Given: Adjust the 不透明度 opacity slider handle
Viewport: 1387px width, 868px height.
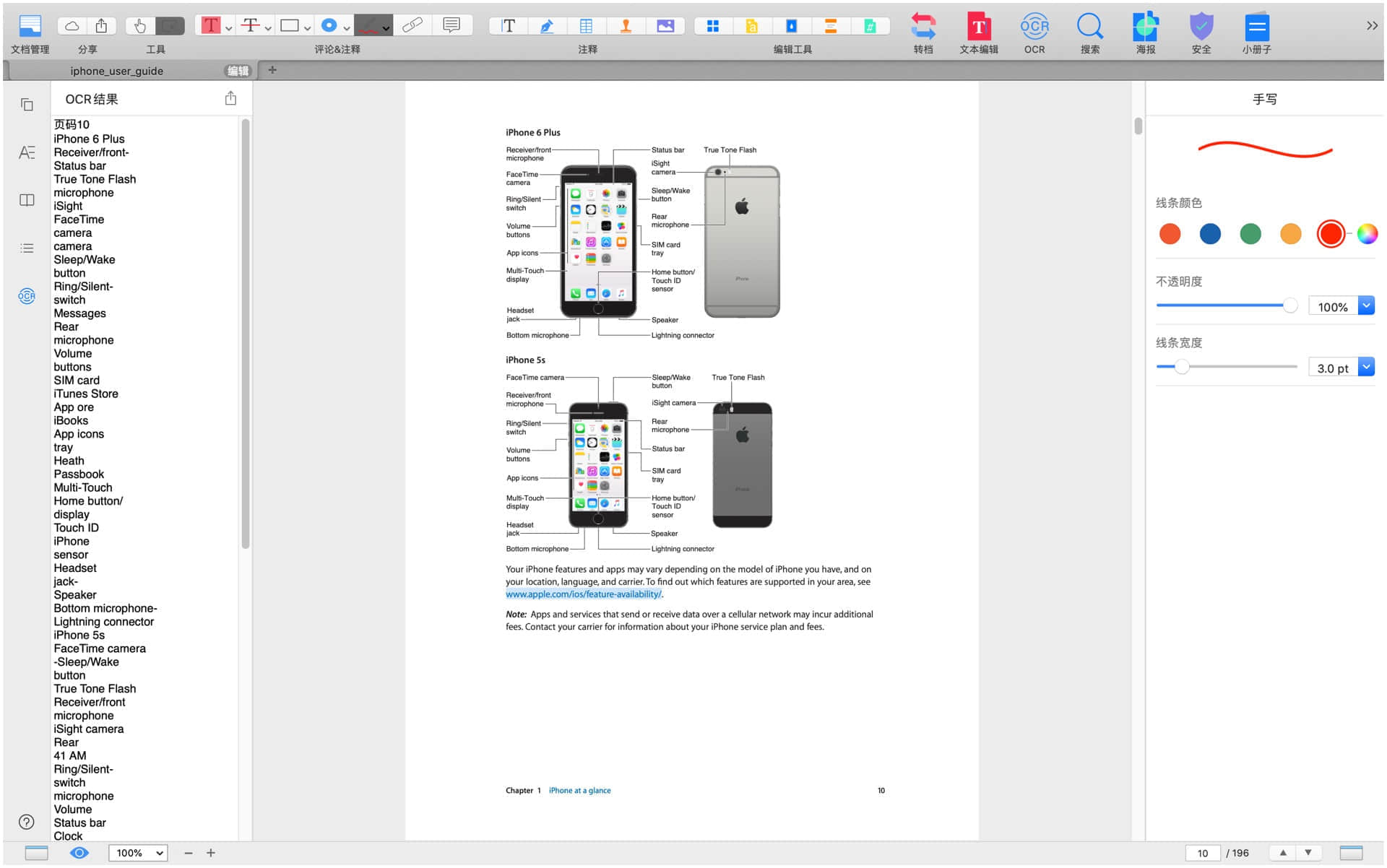Looking at the screenshot, I should pyautogui.click(x=1290, y=305).
